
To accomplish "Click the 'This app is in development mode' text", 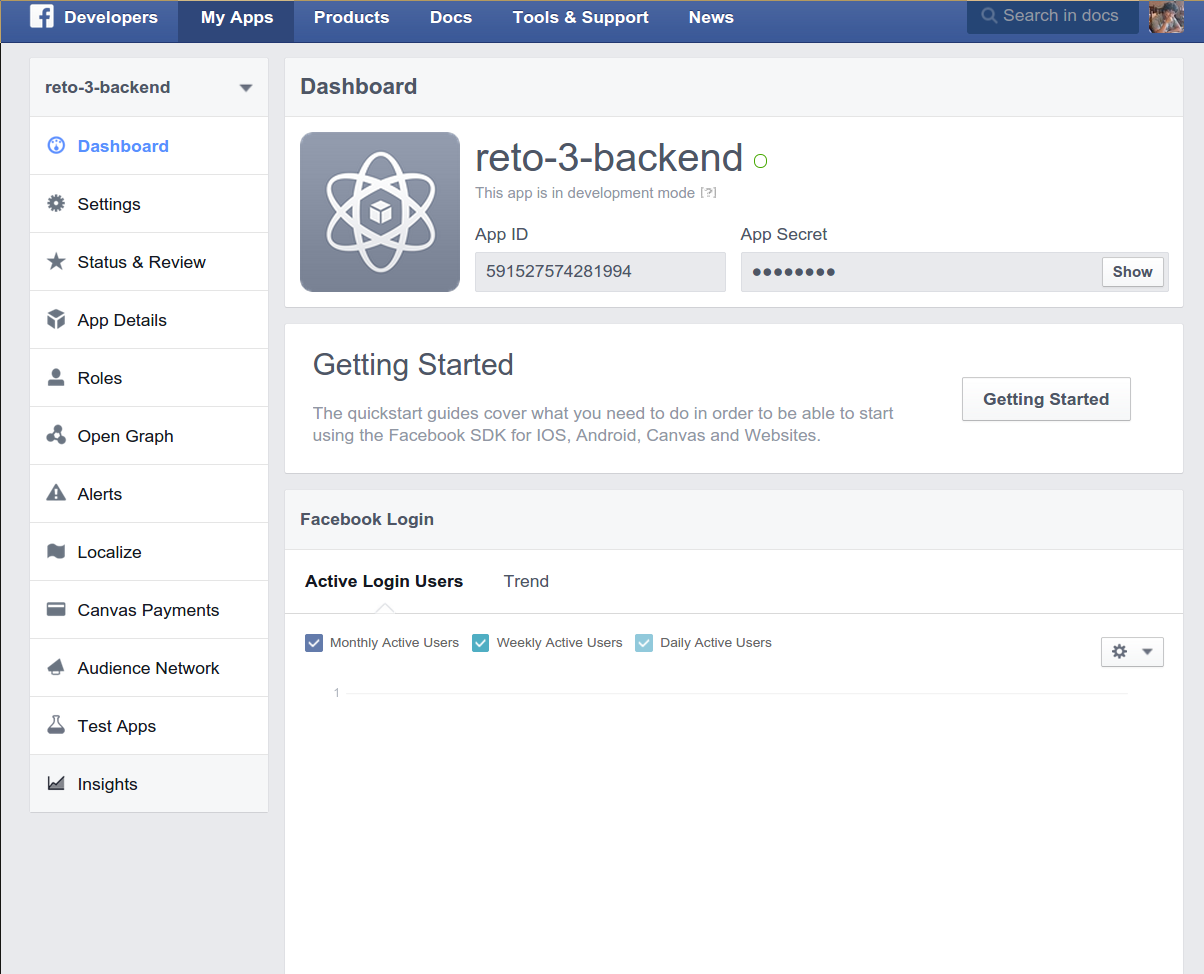I will (x=585, y=193).
